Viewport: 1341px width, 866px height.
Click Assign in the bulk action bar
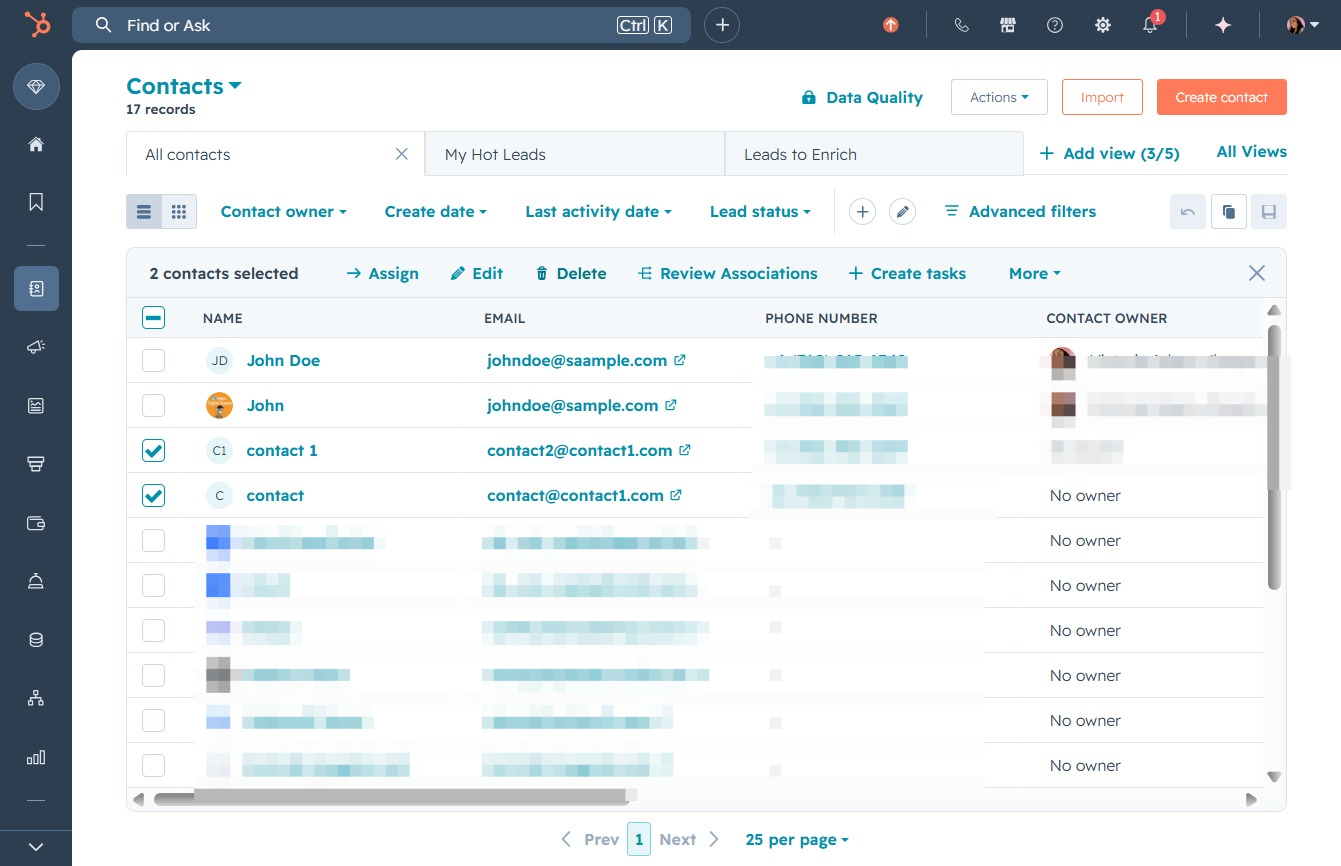coord(382,274)
